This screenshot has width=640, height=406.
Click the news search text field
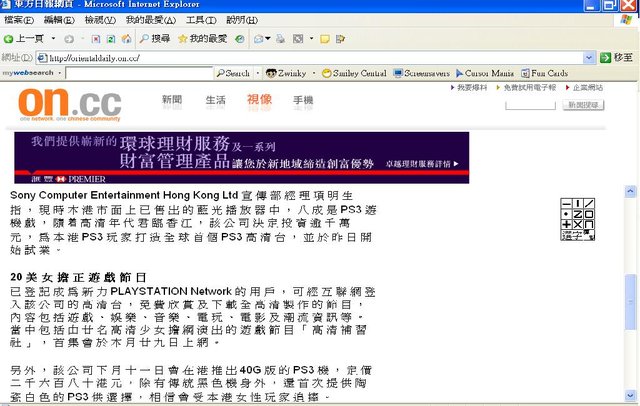click(530, 105)
